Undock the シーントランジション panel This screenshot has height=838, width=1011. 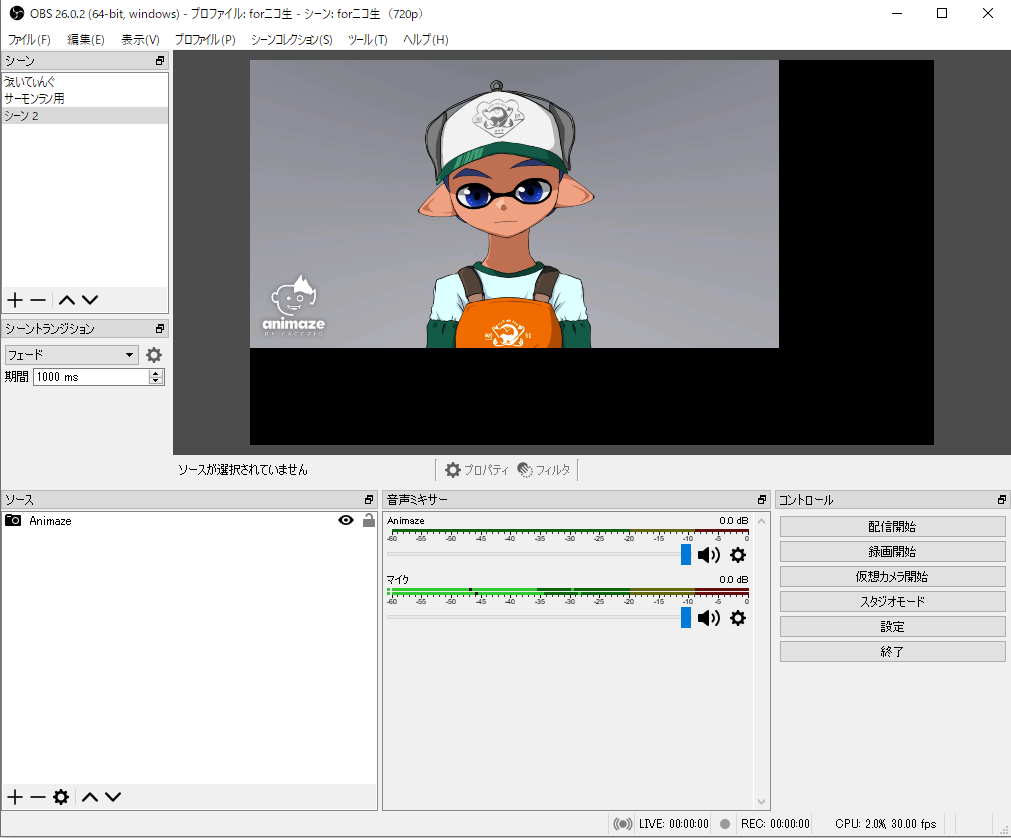160,329
